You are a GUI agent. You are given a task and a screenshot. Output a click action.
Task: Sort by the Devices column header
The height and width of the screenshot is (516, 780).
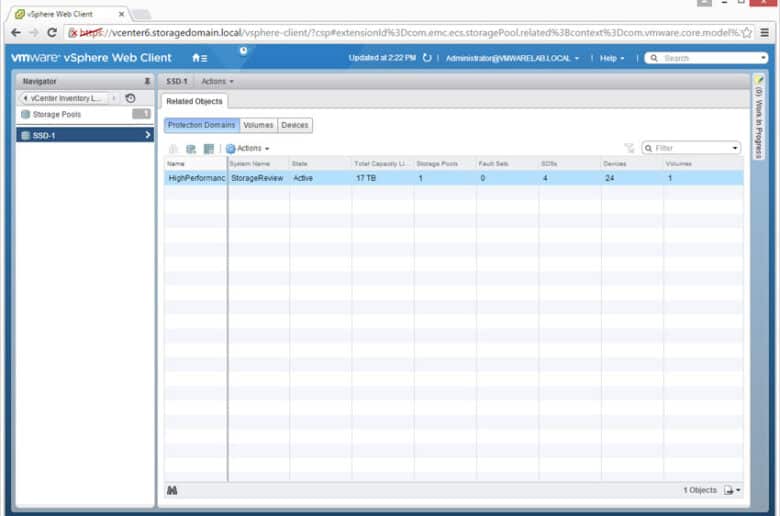pos(632,164)
